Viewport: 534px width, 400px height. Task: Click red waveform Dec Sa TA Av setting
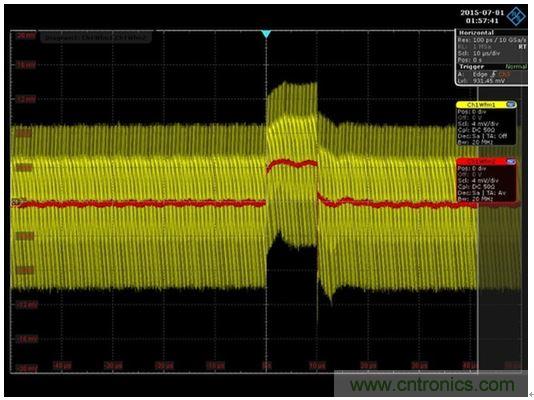(482, 193)
